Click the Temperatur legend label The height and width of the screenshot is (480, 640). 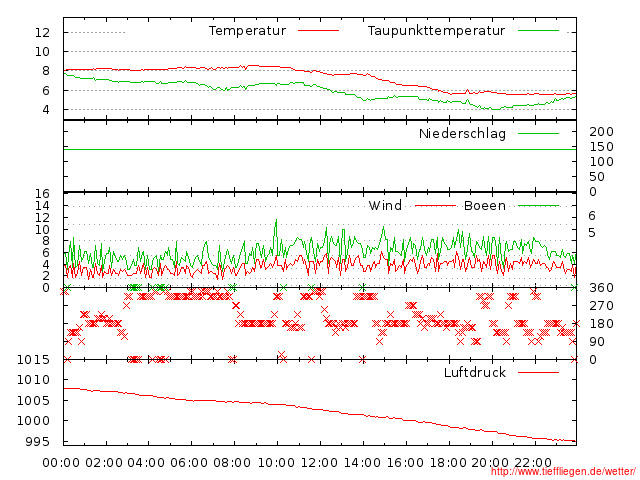pyautogui.click(x=247, y=31)
